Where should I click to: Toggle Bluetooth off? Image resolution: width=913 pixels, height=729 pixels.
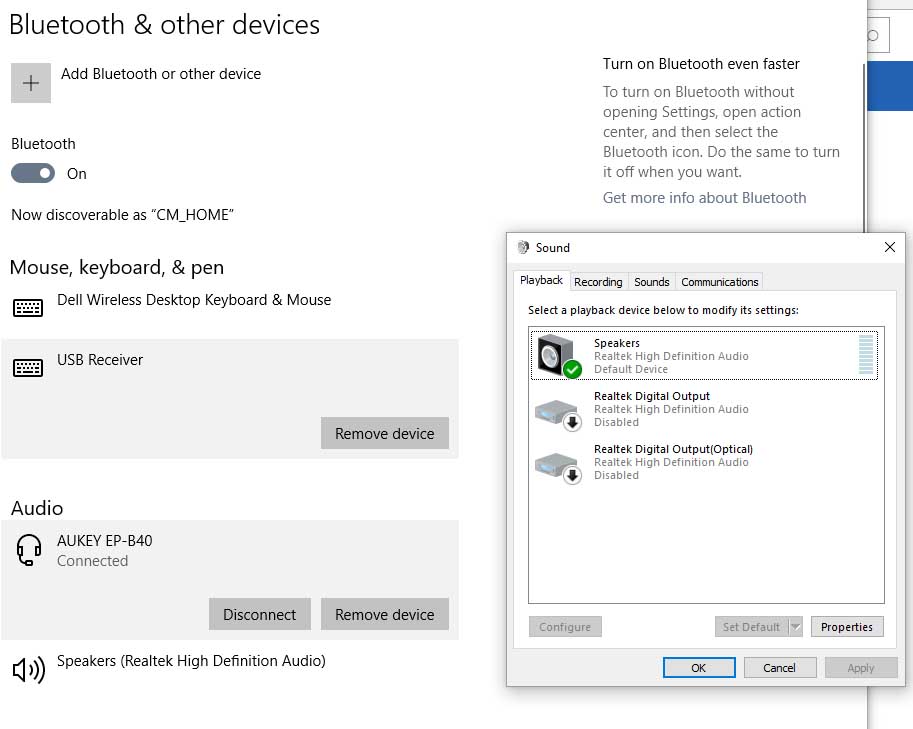[33, 173]
